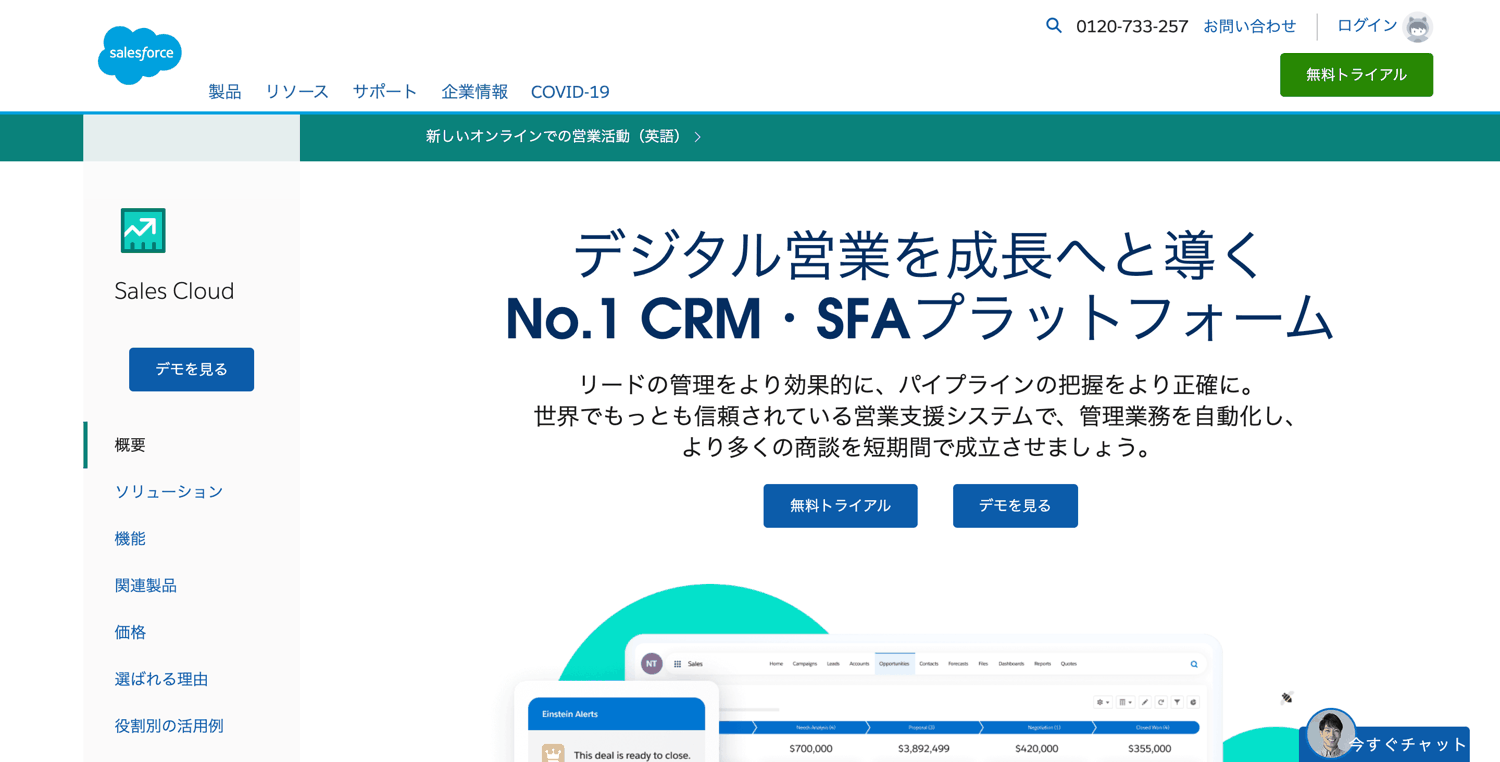Select 価格 in the side navigation
1500x762 pixels.
click(130, 633)
